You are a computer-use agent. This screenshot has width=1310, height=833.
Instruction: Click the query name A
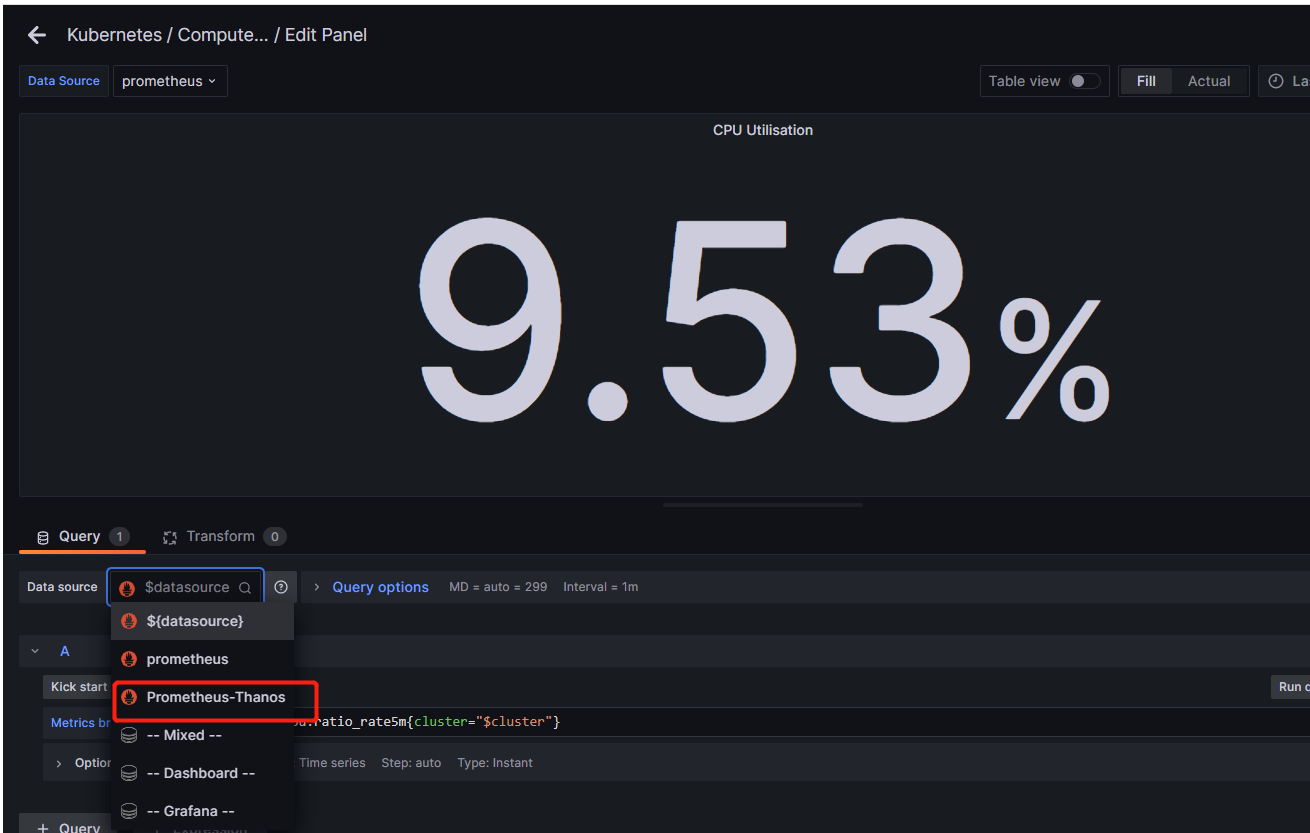click(x=65, y=651)
